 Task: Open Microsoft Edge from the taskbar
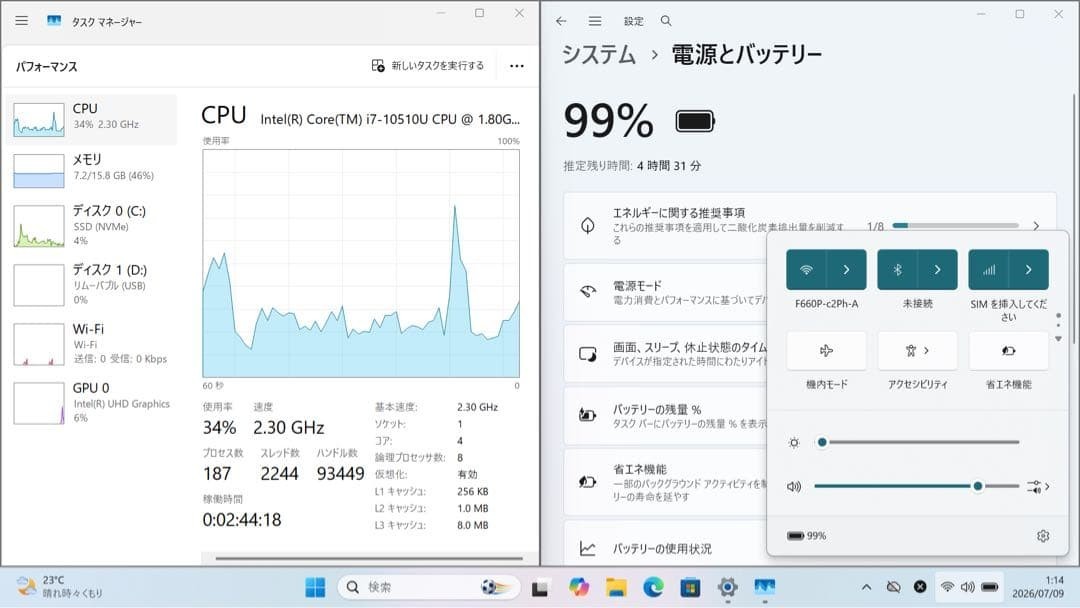click(653, 587)
